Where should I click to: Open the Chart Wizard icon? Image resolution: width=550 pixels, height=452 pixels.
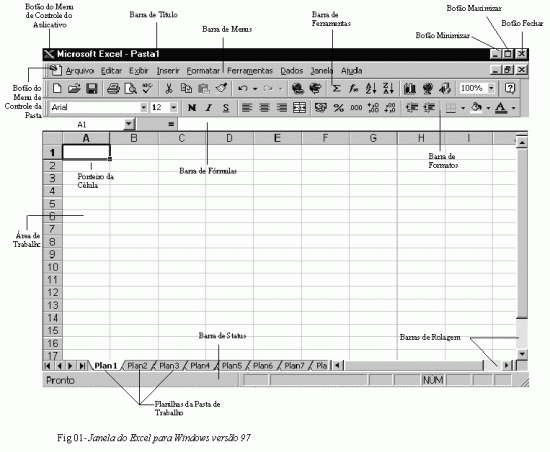click(410, 88)
